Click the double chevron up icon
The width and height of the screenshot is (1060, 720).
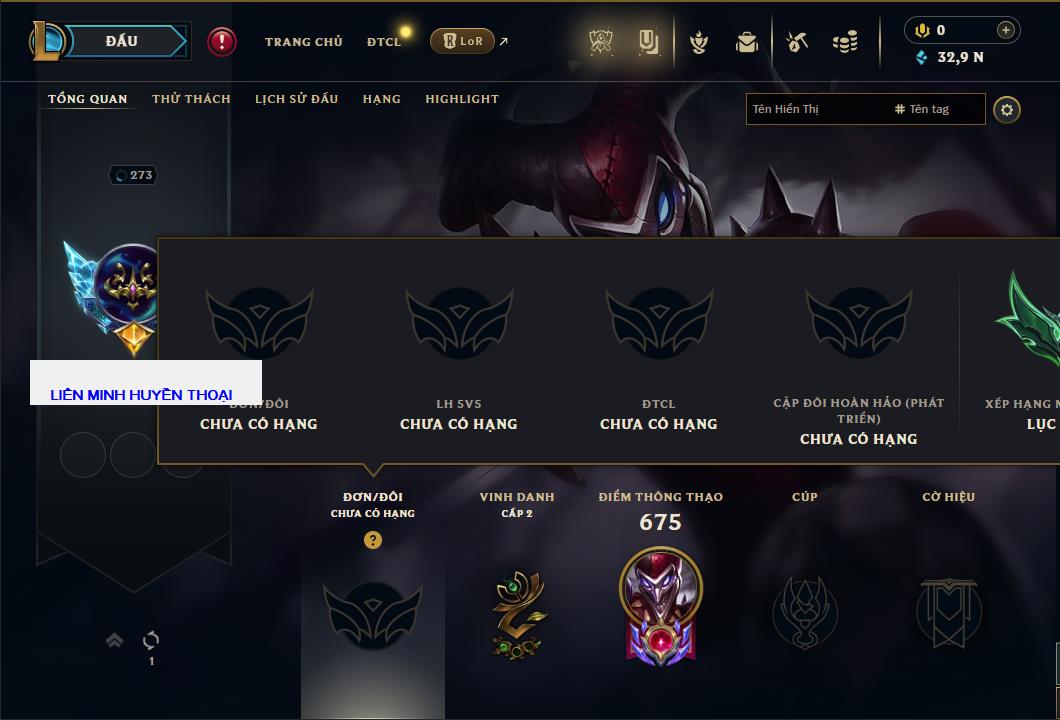pos(114,640)
